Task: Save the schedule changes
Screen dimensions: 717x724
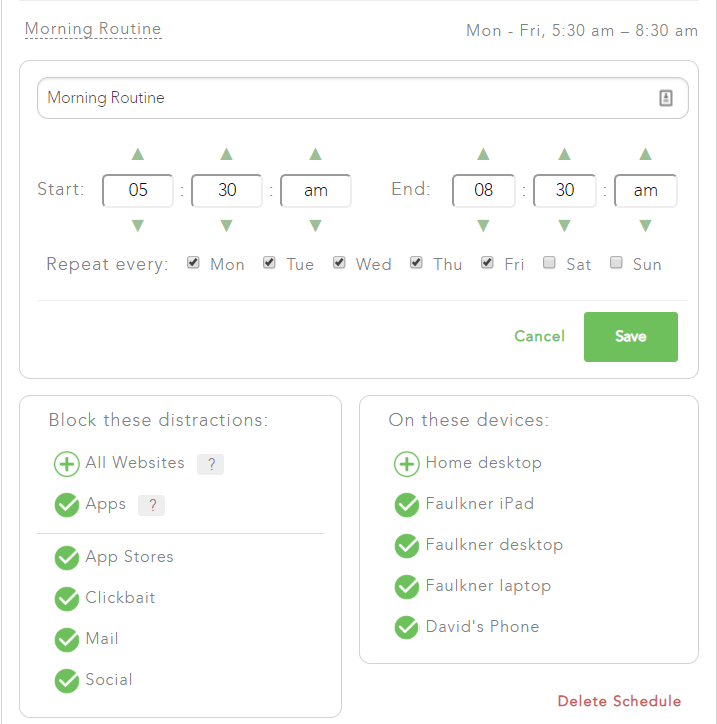Action: pyautogui.click(x=630, y=336)
